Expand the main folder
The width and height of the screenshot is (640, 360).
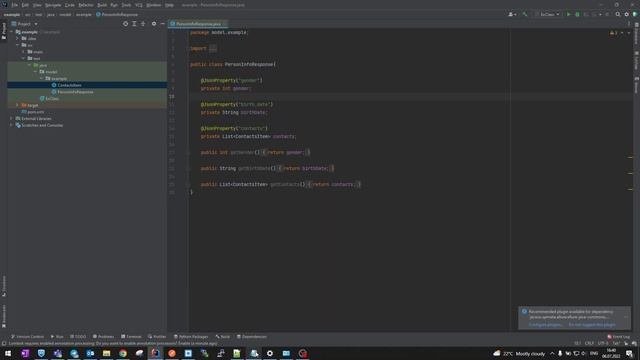23,52
